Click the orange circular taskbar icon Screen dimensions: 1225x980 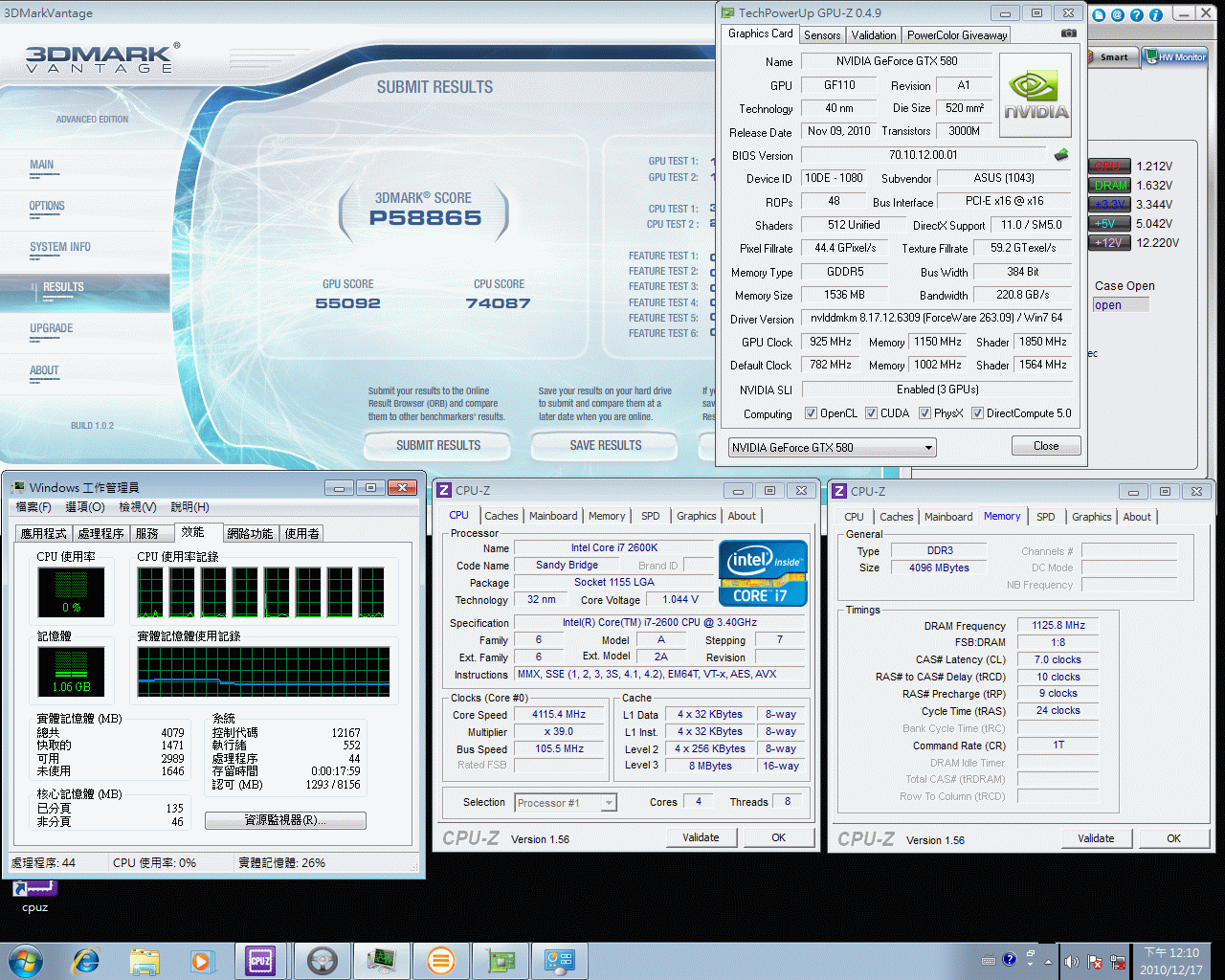click(x=441, y=961)
